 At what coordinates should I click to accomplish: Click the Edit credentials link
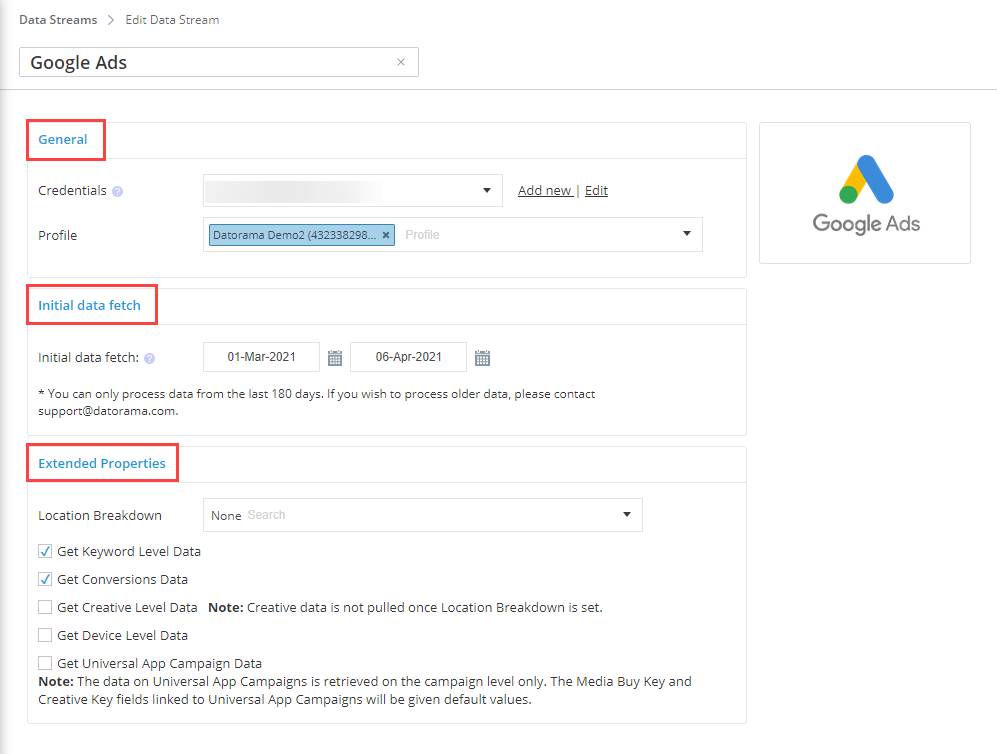tap(596, 191)
